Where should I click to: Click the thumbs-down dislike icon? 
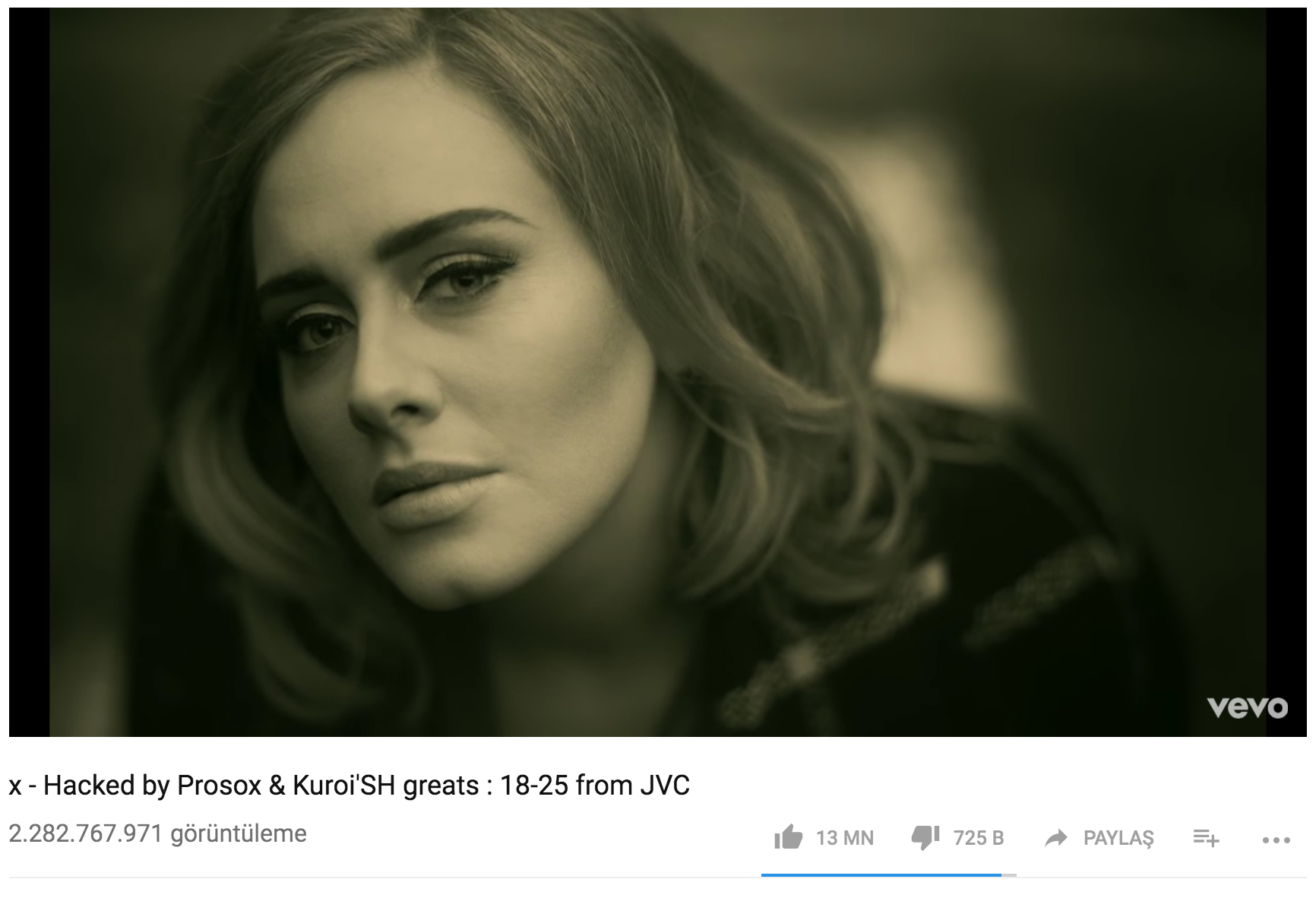point(925,838)
